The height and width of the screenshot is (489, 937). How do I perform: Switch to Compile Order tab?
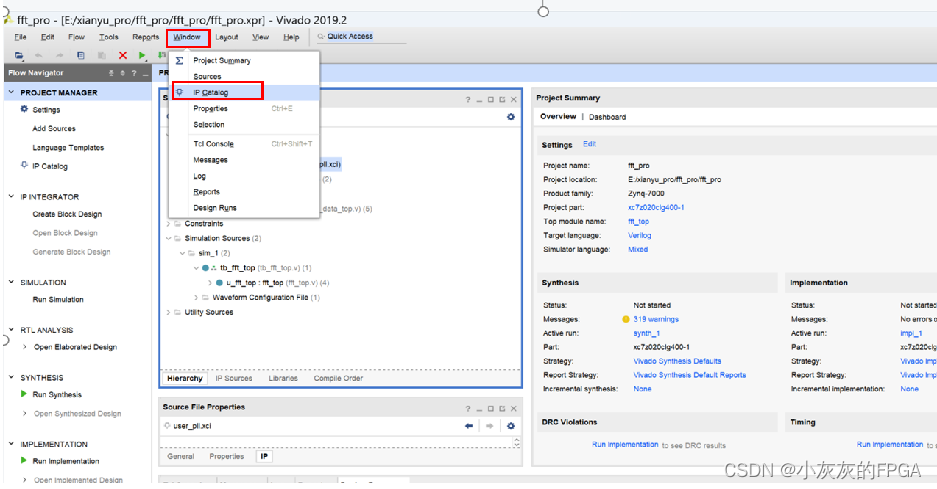coord(338,378)
